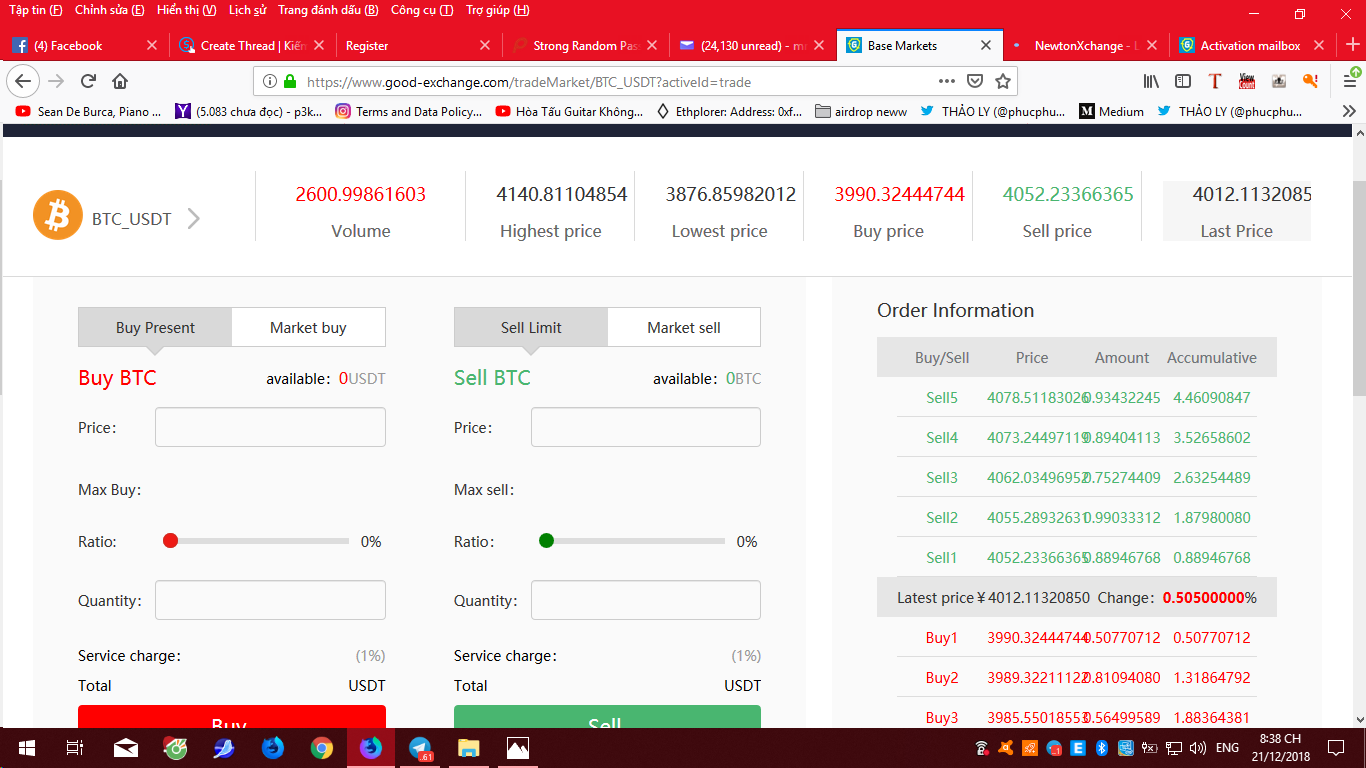Open the Photos app on the taskbar
The width and height of the screenshot is (1366, 768).
tap(517, 748)
